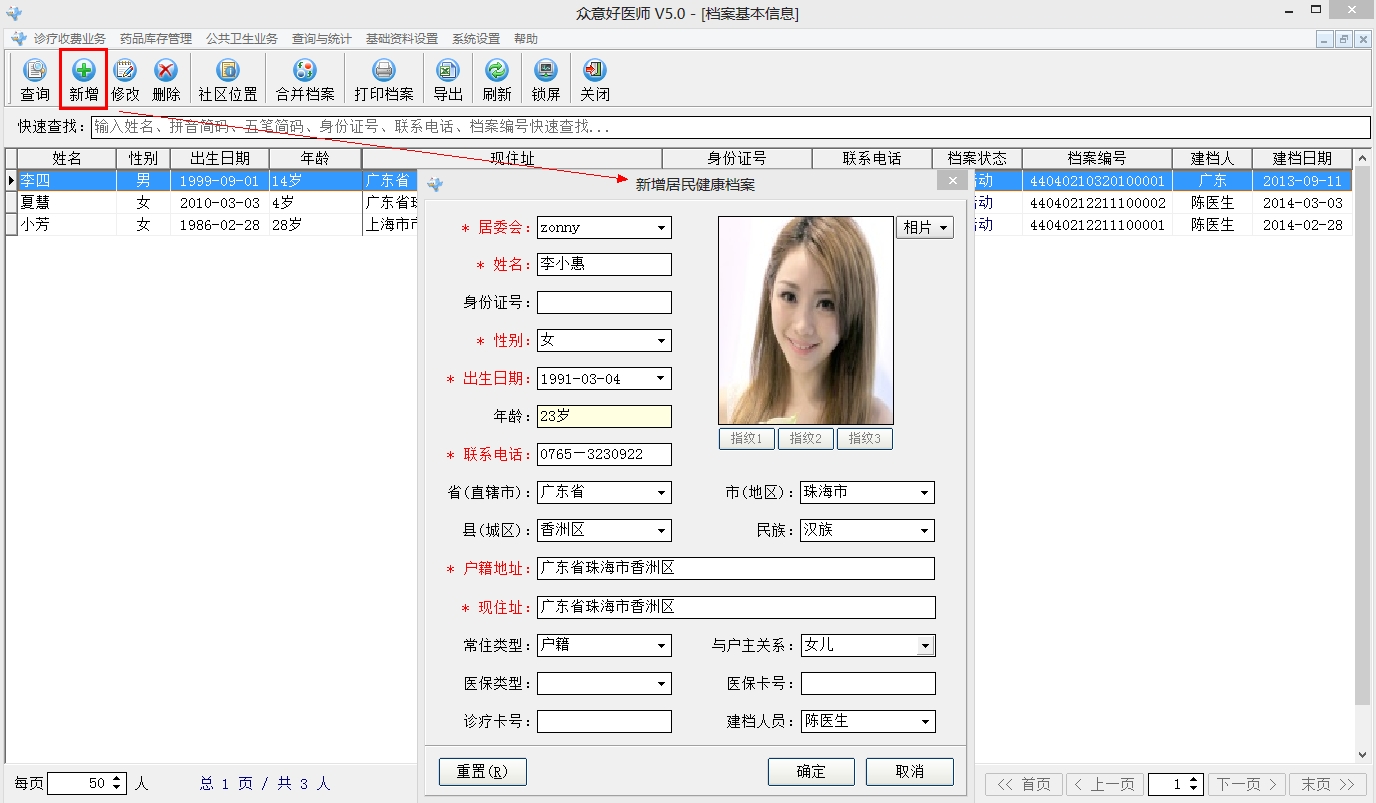Image resolution: width=1376 pixels, height=803 pixels.
Task: Expand the 建档人员 dropdown
Action: pyautogui.click(x=925, y=722)
